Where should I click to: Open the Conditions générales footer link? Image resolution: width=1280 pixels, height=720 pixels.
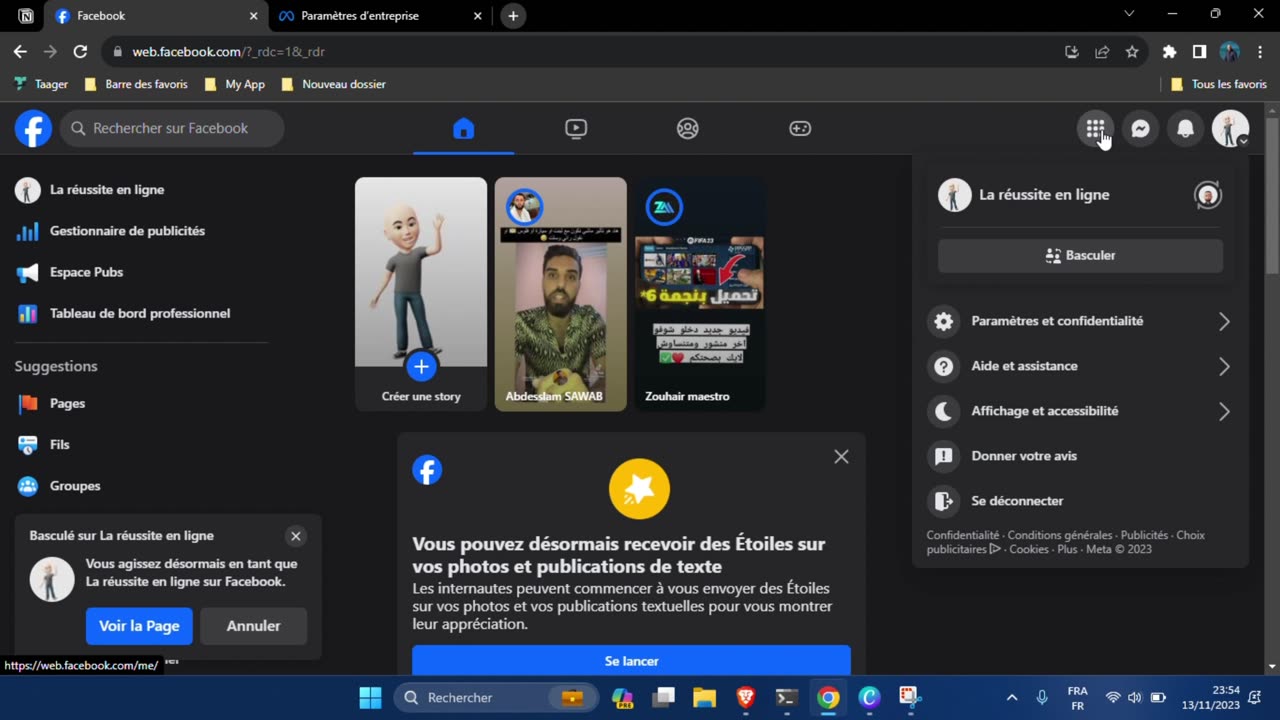pyautogui.click(x=1060, y=535)
